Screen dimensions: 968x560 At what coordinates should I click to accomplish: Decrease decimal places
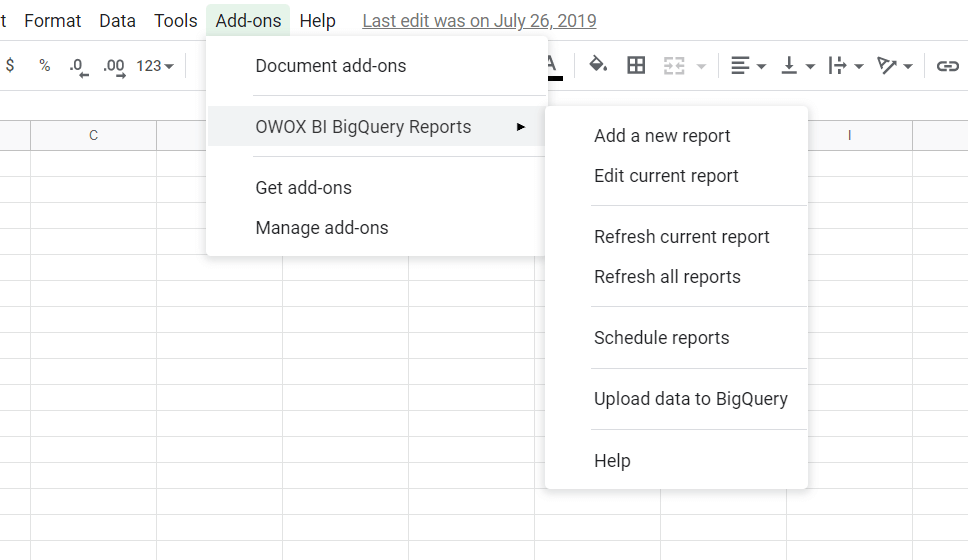pyautogui.click(x=78, y=66)
